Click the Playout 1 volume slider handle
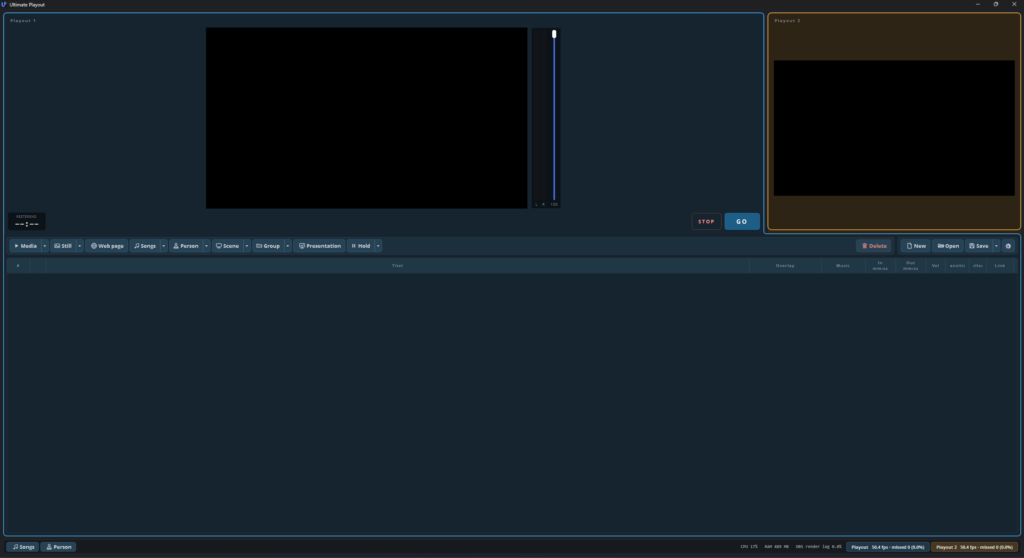Image resolution: width=1024 pixels, height=558 pixels. pyautogui.click(x=554, y=34)
